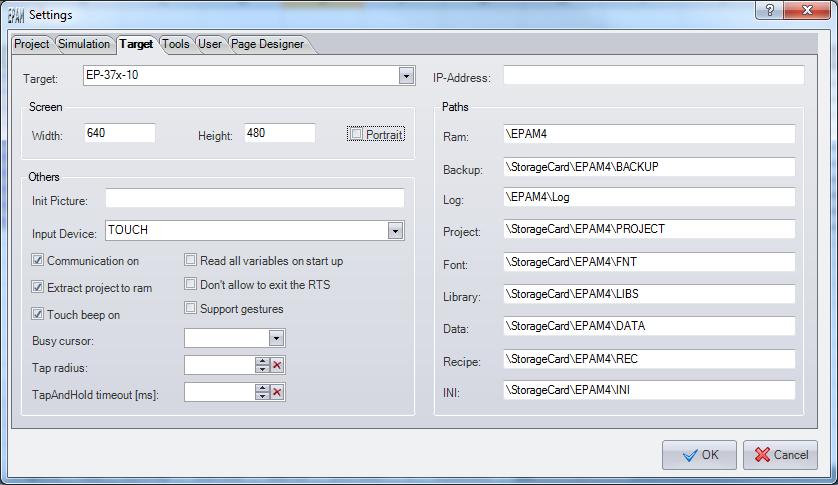Click the screen Height field

click(x=280, y=133)
